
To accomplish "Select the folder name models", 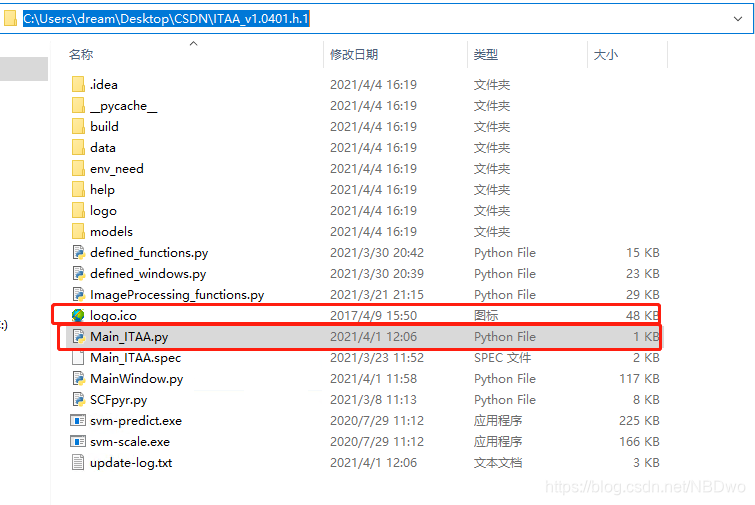I will click(111, 232).
